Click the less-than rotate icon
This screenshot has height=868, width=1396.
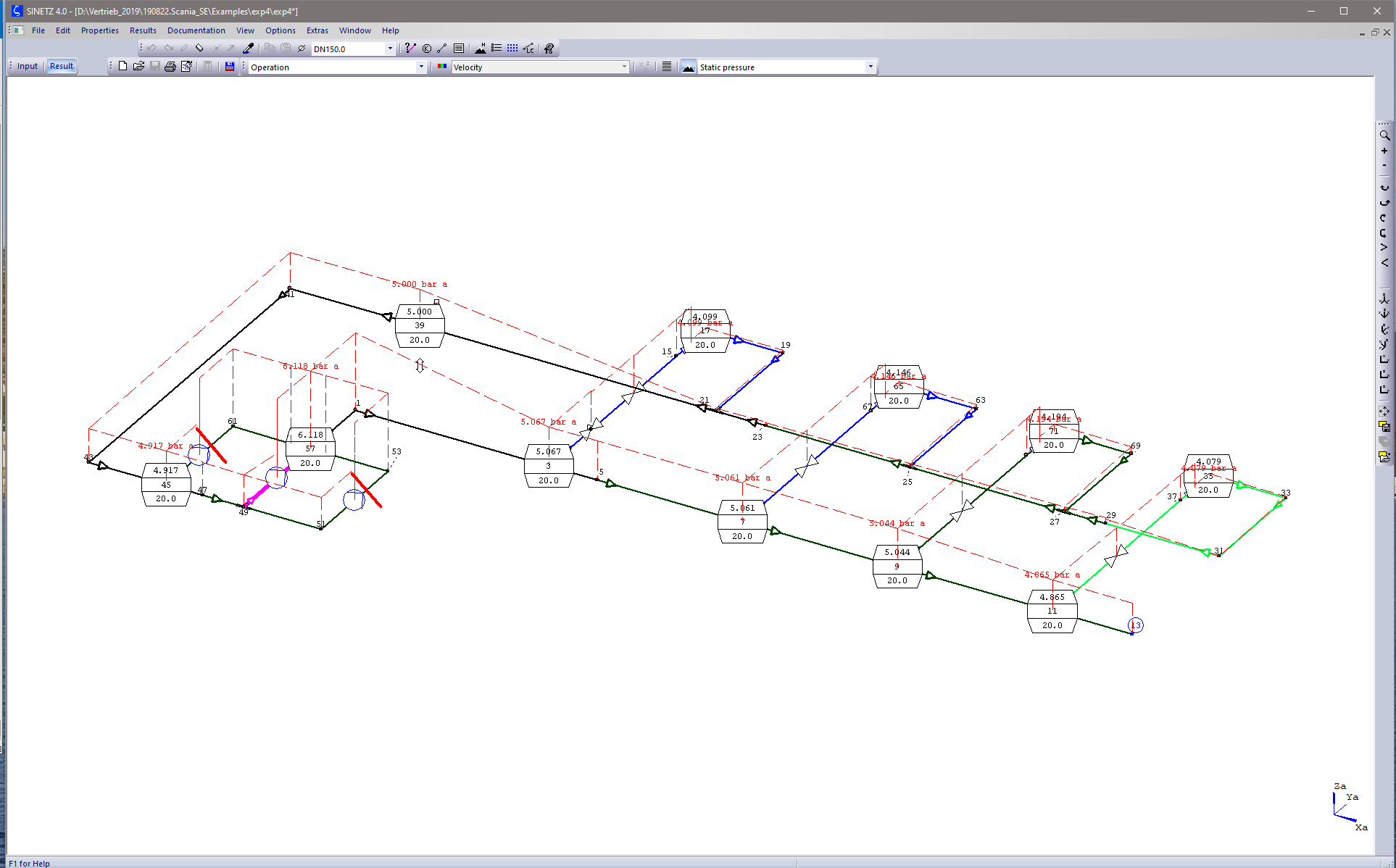pos(1384,262)
